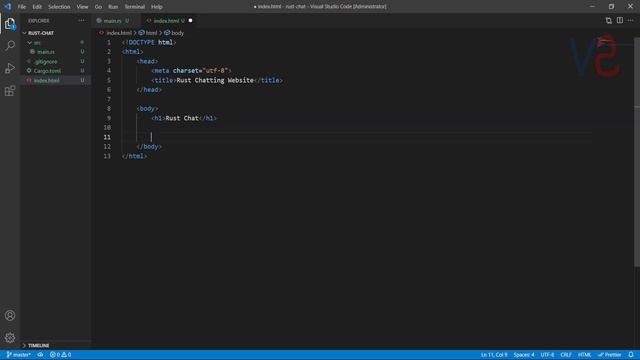Click index.html breadcrumb segment
The width and height of the screenshot is (640, 360).
click(x=119, y=33)
